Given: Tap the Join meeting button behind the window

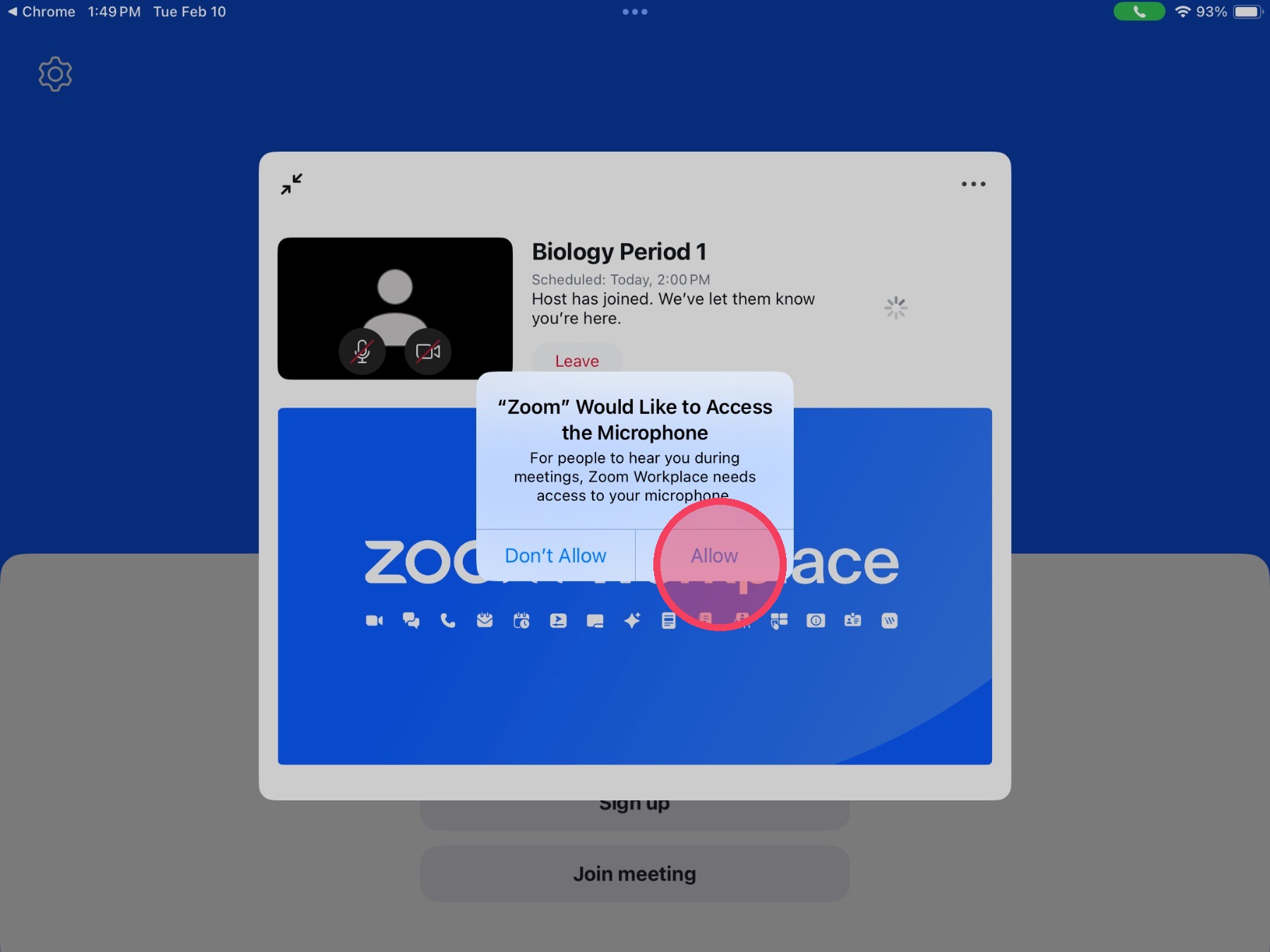Looking at the screenshot, I should pyautogui.click(x=635, y=874).
